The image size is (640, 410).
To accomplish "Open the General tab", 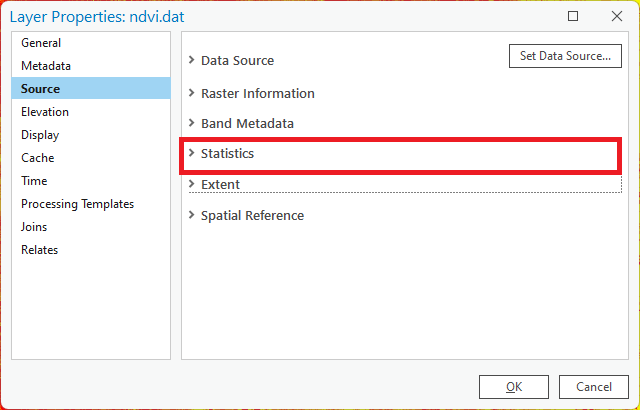I will 41,43.
